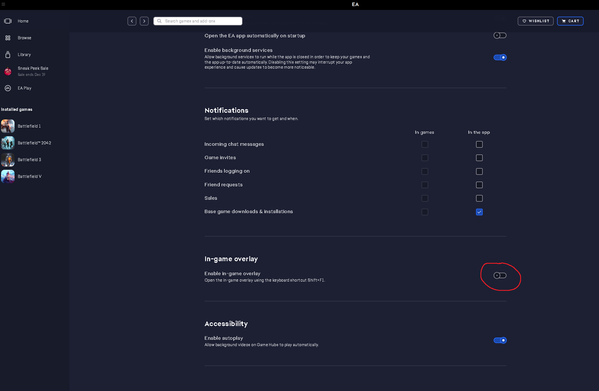Image resolution: width=599 pixels, height=391 pixels.
Task: Toggle Open the EA app on startup
Action: (500, 36)
